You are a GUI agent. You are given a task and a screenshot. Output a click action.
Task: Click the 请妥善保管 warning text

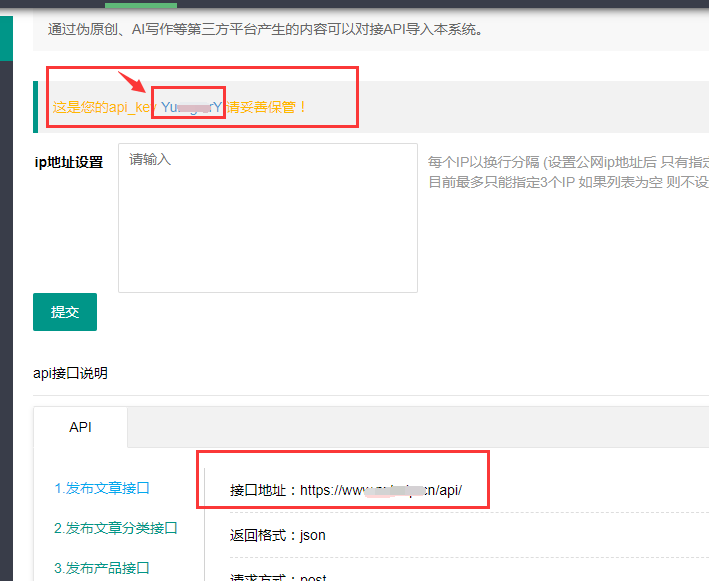pos(267,107)
